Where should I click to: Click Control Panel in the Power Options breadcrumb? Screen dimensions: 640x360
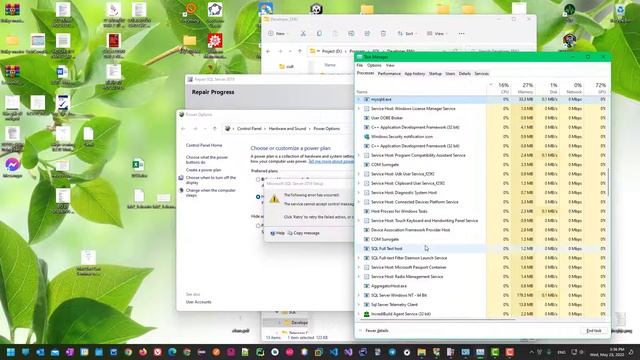[249, 129]
